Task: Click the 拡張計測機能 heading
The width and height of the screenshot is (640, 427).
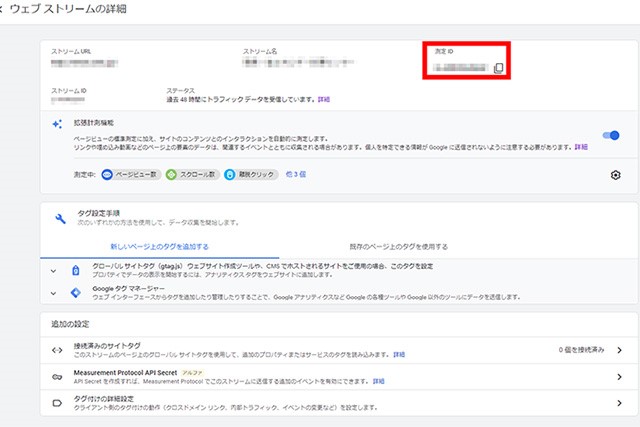Action: pos(93,123)
